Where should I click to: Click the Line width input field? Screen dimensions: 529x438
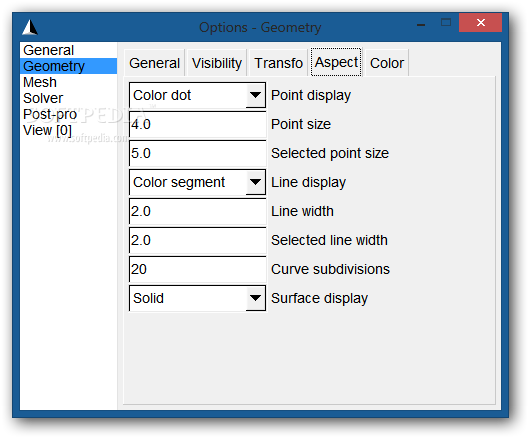197,211
